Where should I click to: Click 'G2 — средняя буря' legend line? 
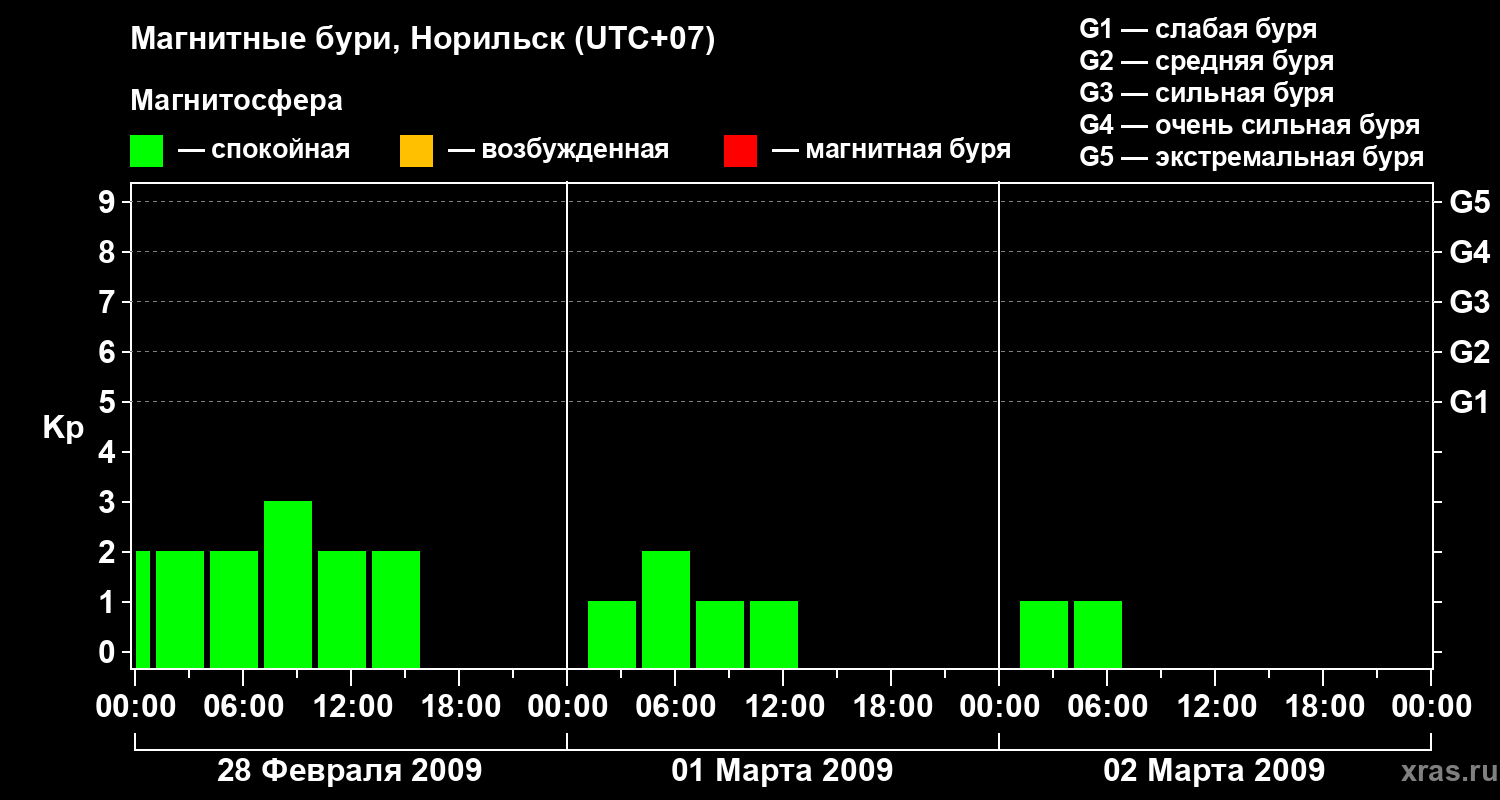click(1206, 61)
